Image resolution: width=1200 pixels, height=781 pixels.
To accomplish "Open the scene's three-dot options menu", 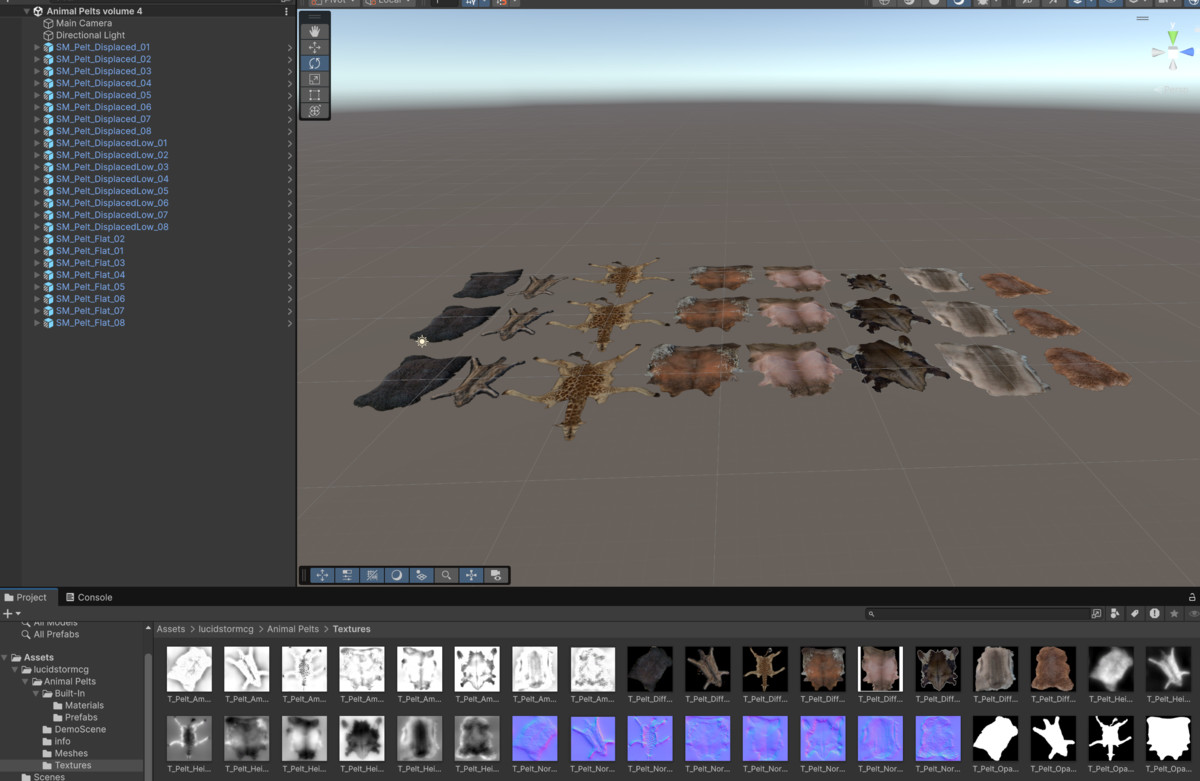I will coord(286,11).
